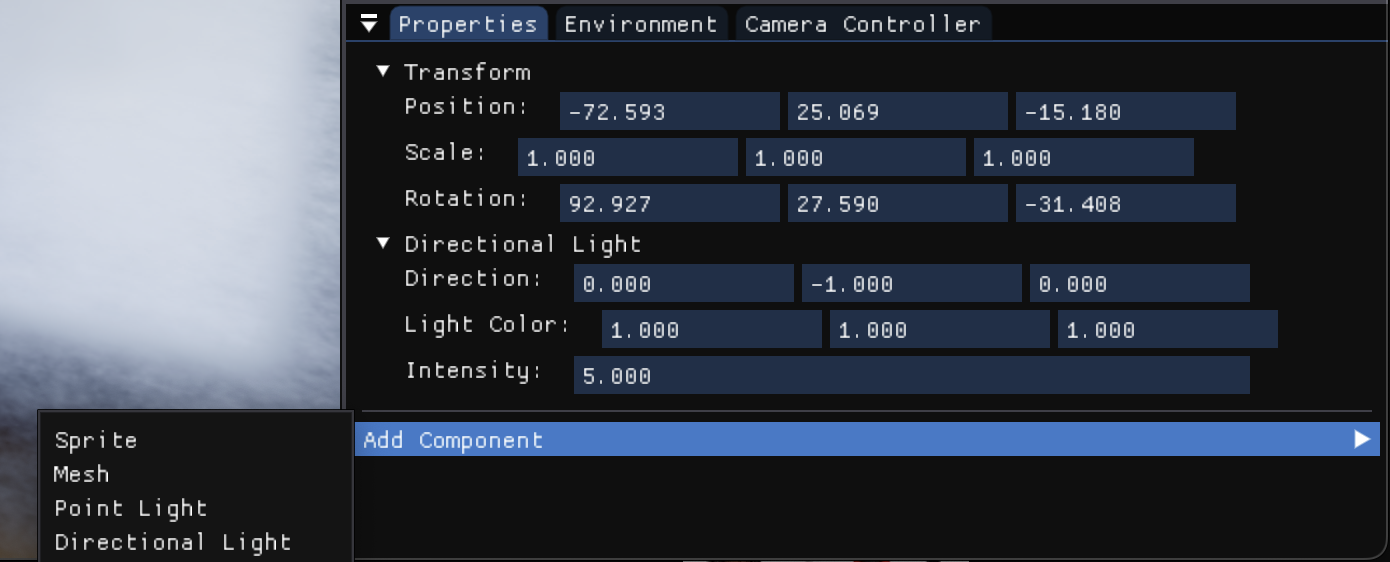
Task: Open the Camera Controller tab
Action: pyautogui.click(x=862, y=24)
